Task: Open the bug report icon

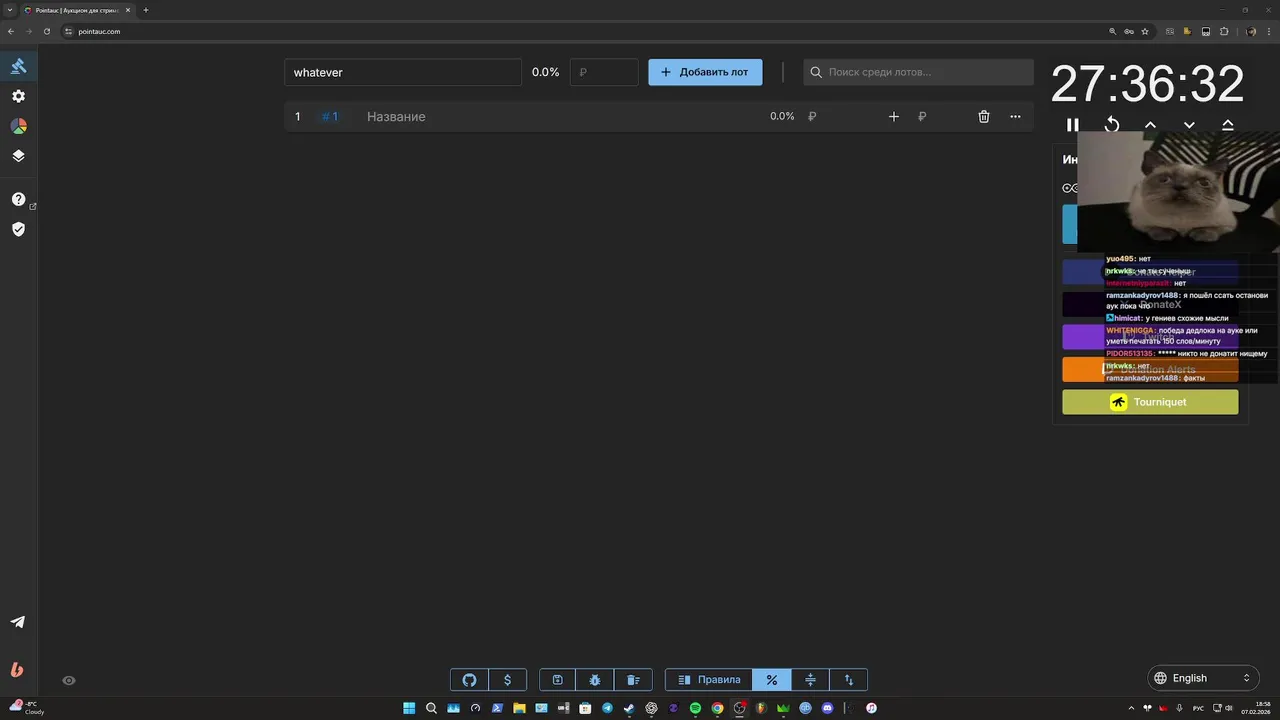Action: pyautogui.click(x=595, y=680)
